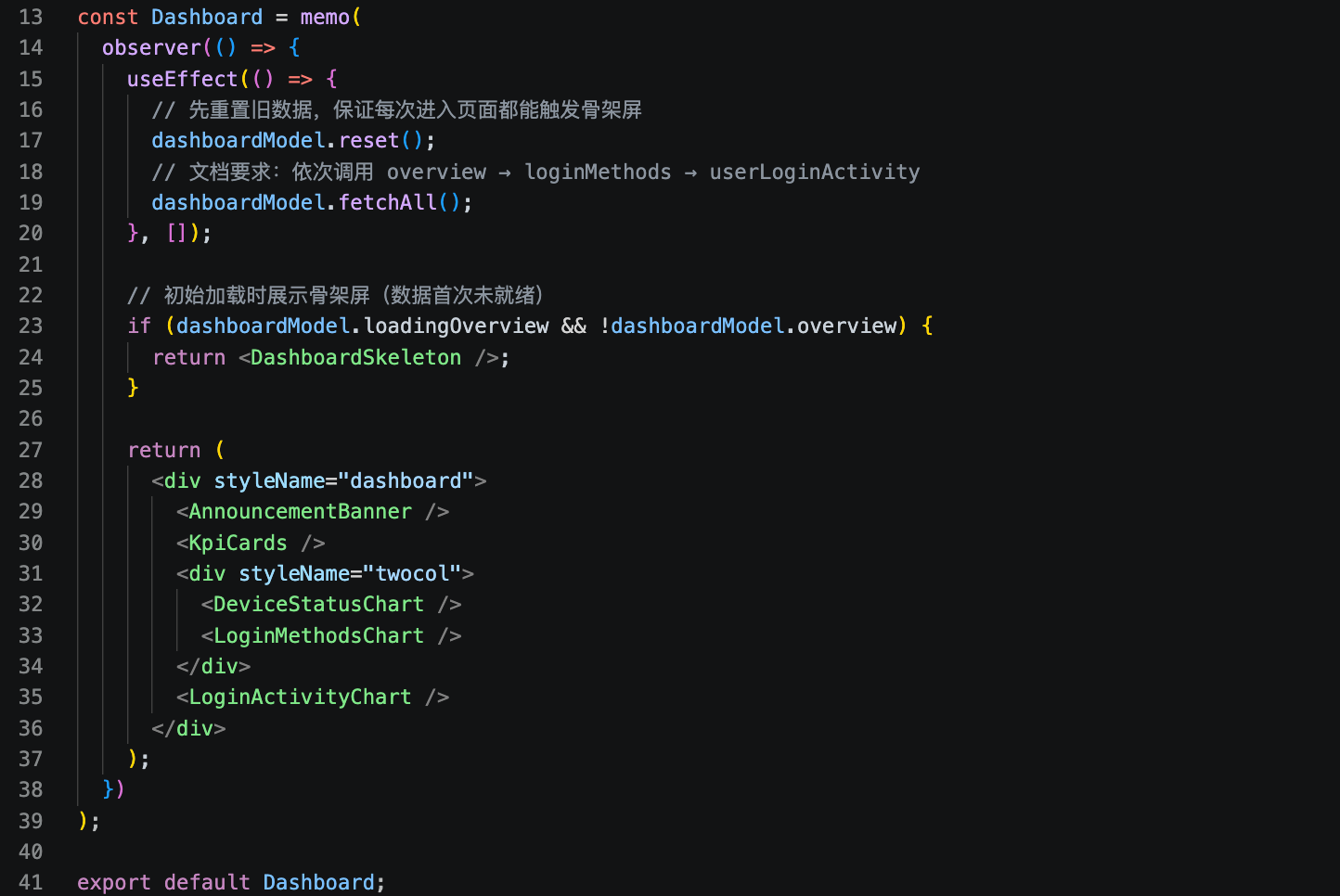Viewport: 1340px width, 896px height.
Task: Click the string "dashboard" in styleName
Action: coord(406,480)
